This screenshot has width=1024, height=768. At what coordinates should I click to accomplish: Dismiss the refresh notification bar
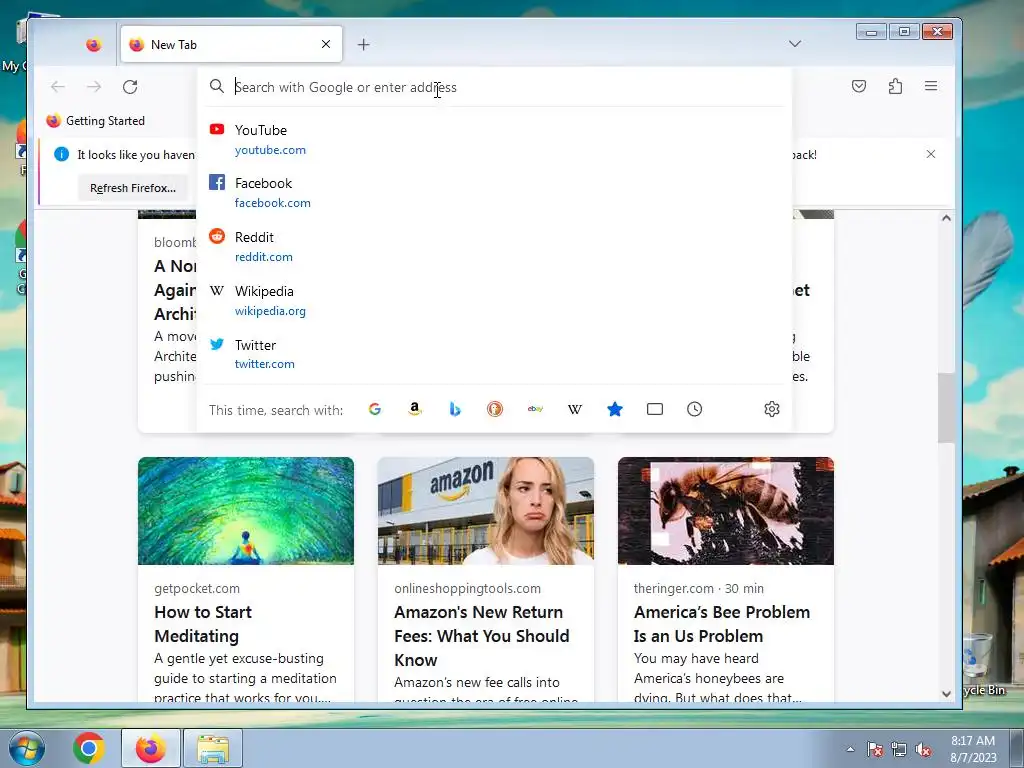(x=931, y=154)
